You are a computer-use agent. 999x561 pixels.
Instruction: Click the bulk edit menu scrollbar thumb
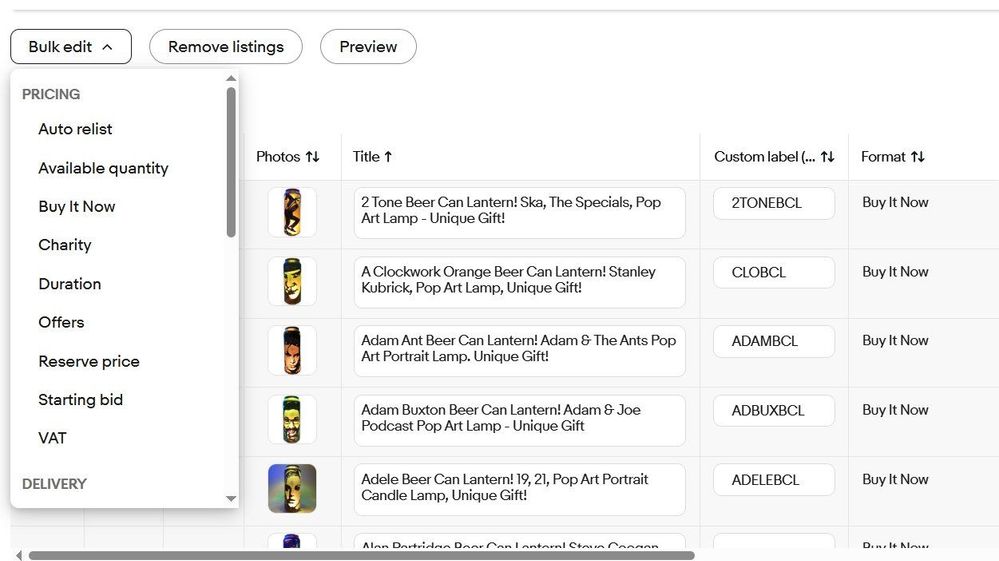[x=231, y=162]
